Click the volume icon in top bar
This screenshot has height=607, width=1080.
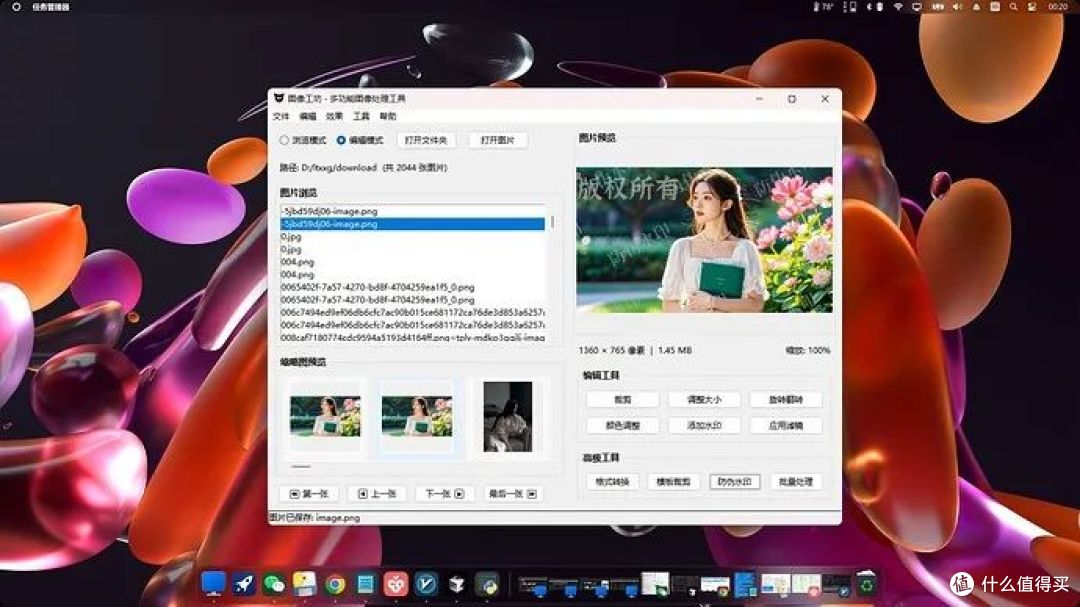[x=957, y=7]
